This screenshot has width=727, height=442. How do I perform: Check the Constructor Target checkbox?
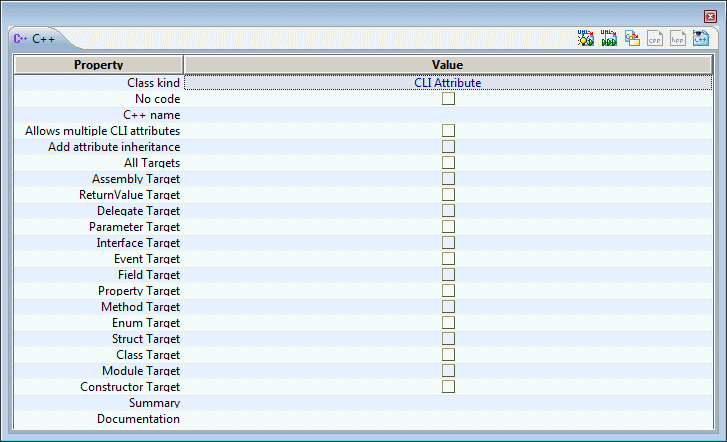[448, 387]
